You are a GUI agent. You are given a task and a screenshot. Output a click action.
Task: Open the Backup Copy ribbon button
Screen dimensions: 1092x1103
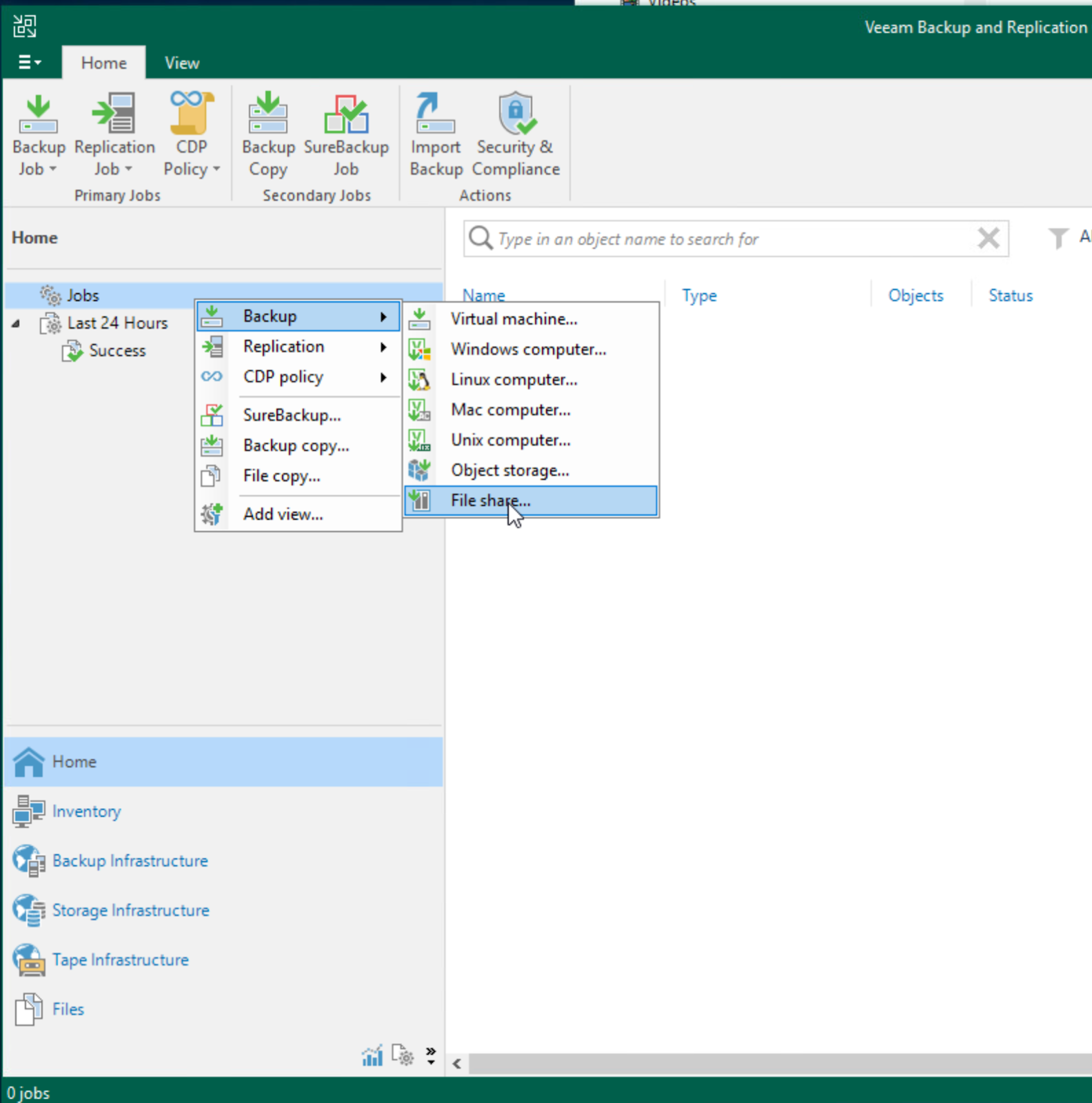click(268, 135)
